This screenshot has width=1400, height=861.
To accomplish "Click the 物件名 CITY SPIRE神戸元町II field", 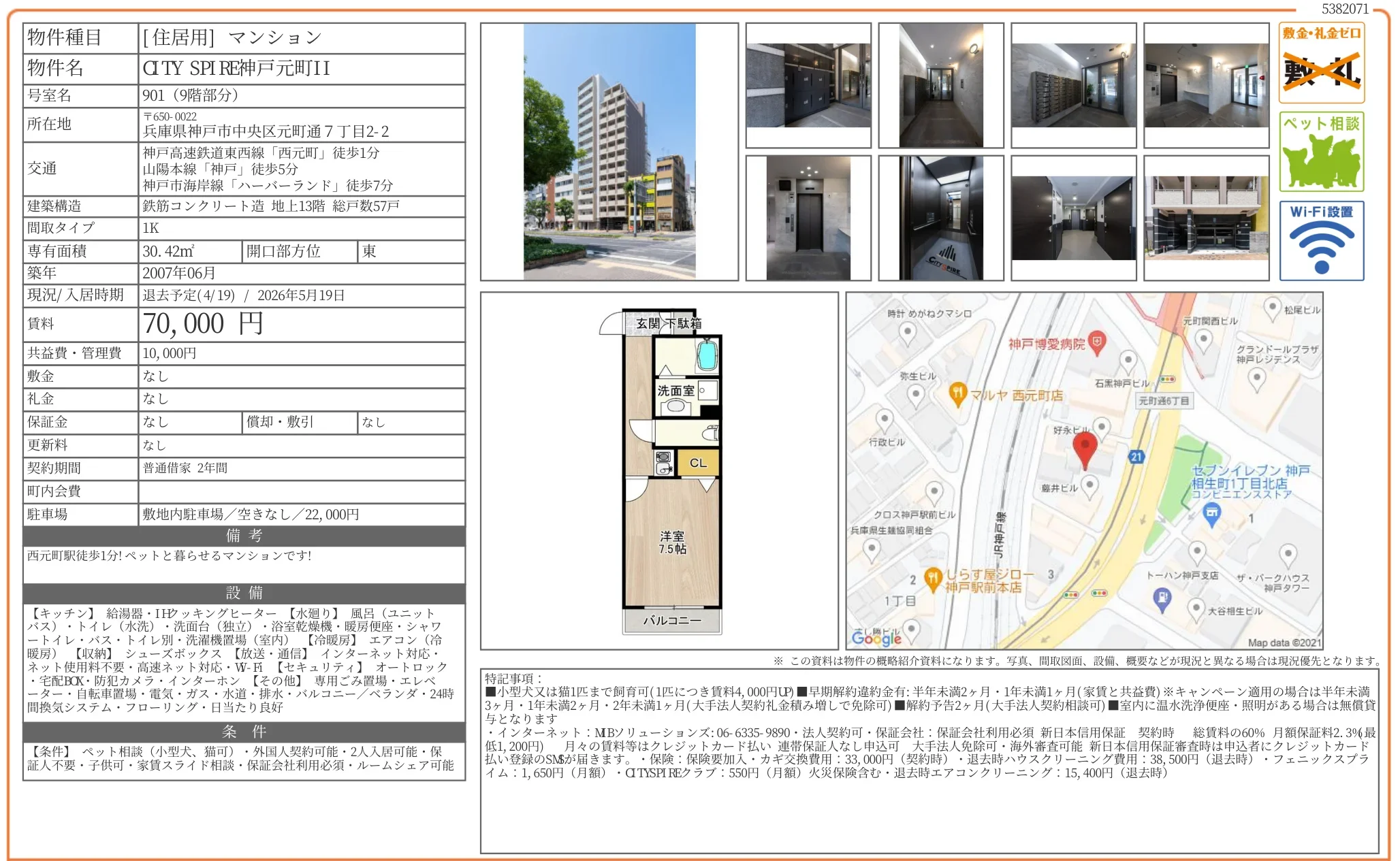I will [236, 68].
